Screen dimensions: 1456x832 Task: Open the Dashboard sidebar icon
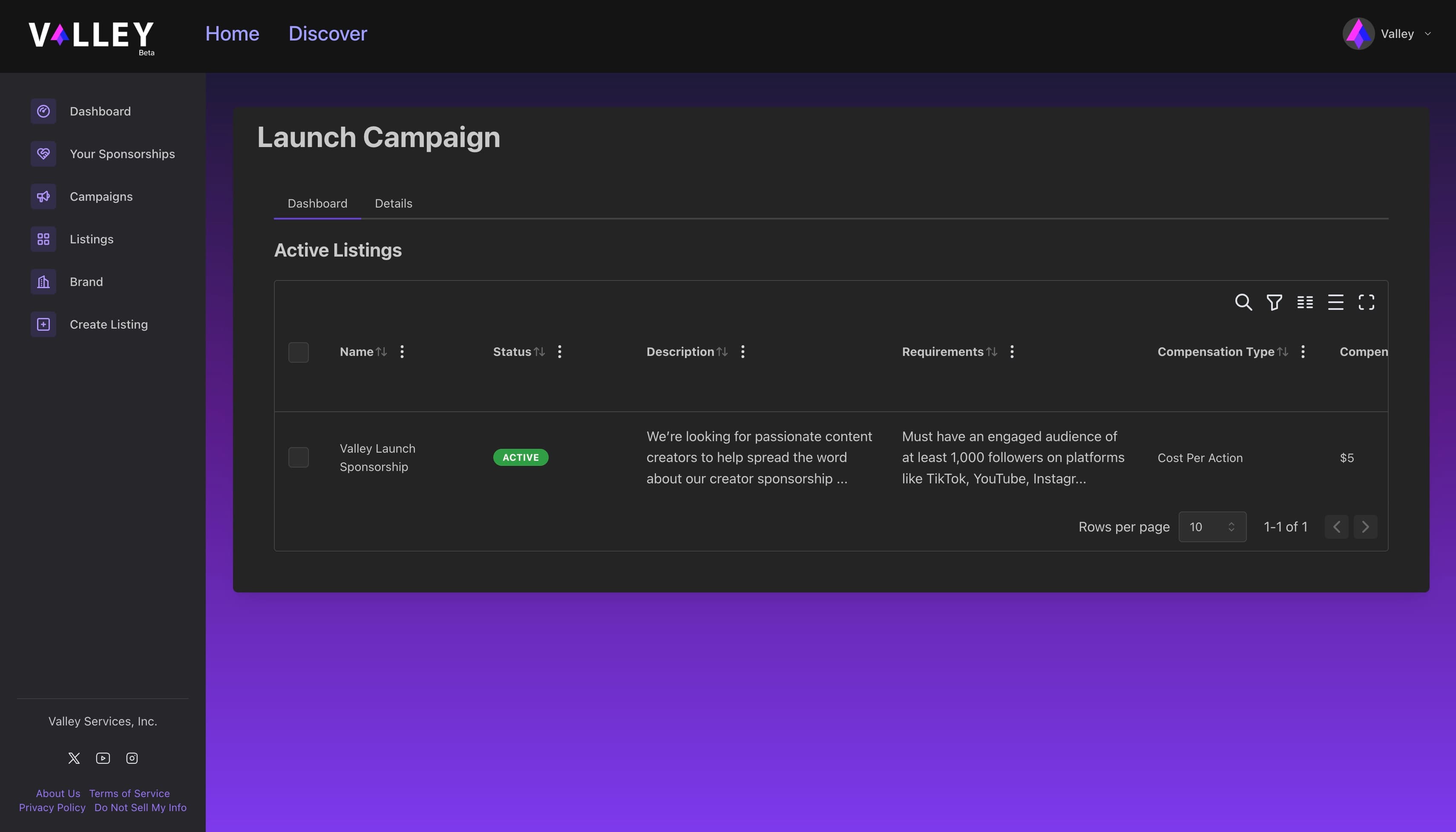click(43, 111)
